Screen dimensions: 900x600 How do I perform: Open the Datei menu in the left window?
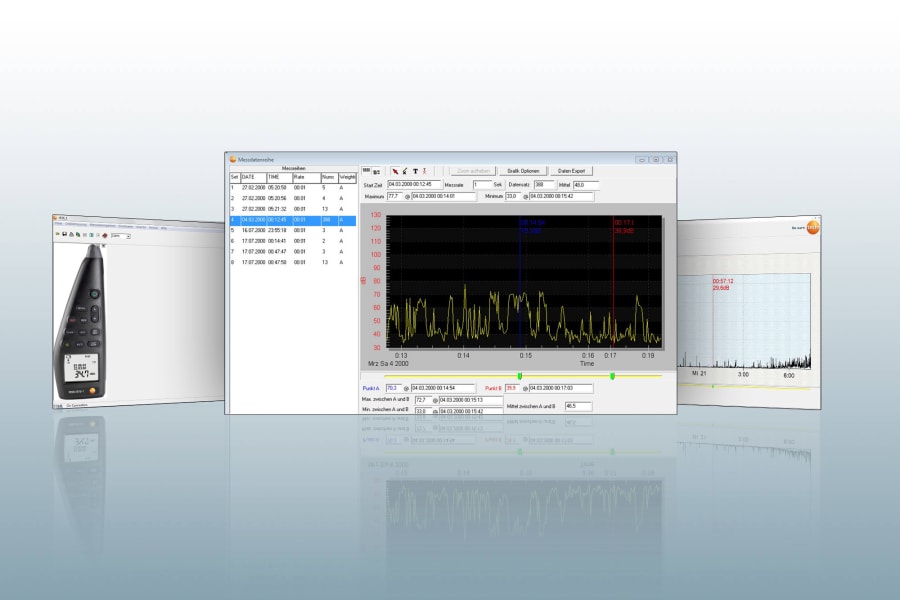pos(58,224)
